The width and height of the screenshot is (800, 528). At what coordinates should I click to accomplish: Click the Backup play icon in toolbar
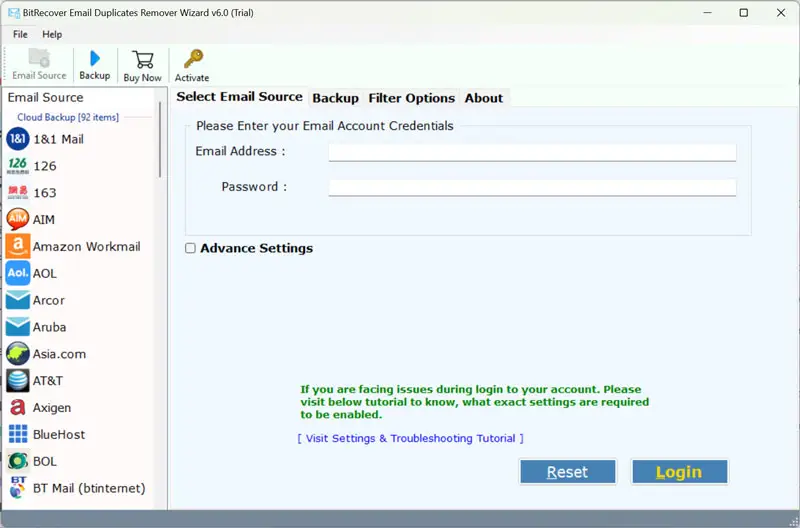pos(94,58)
